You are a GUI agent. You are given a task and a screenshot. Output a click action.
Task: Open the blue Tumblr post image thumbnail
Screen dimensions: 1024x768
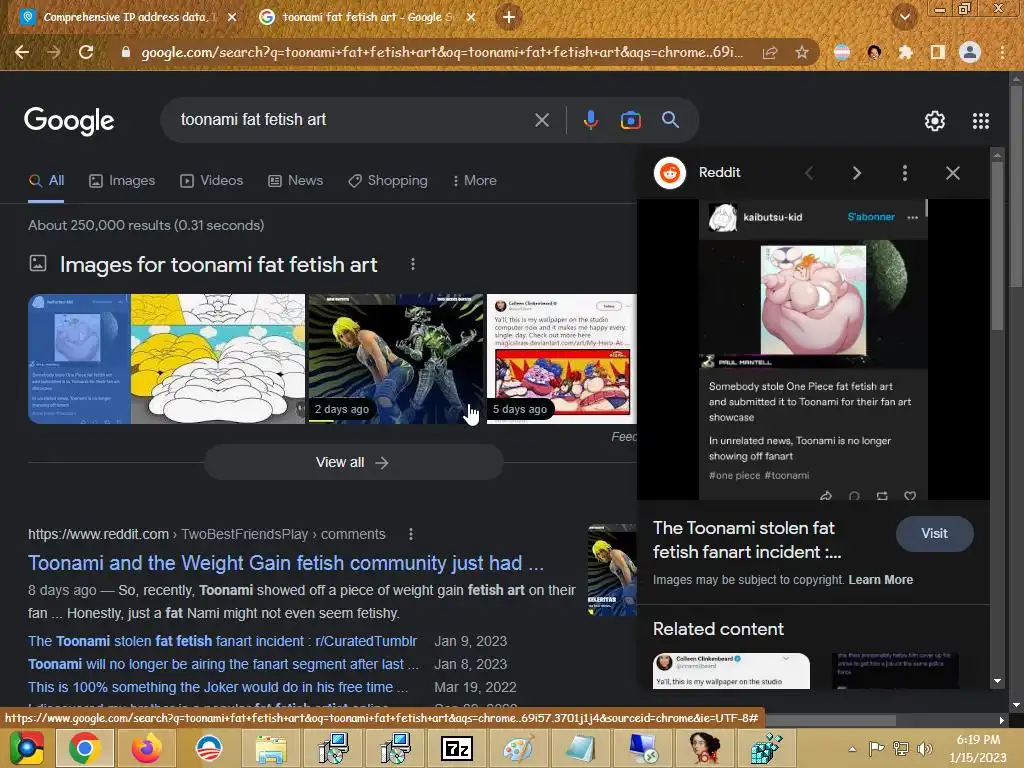[x=79, y=359]
